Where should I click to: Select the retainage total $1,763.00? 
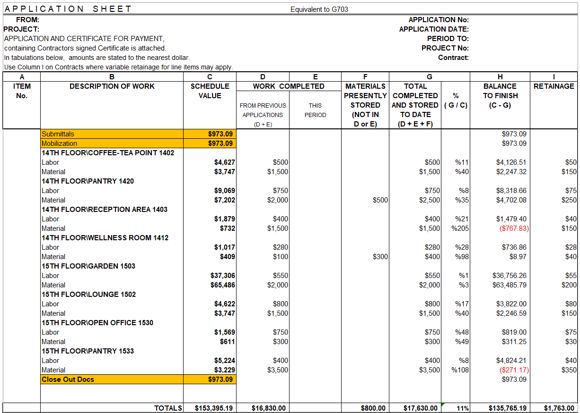point(560,408)
